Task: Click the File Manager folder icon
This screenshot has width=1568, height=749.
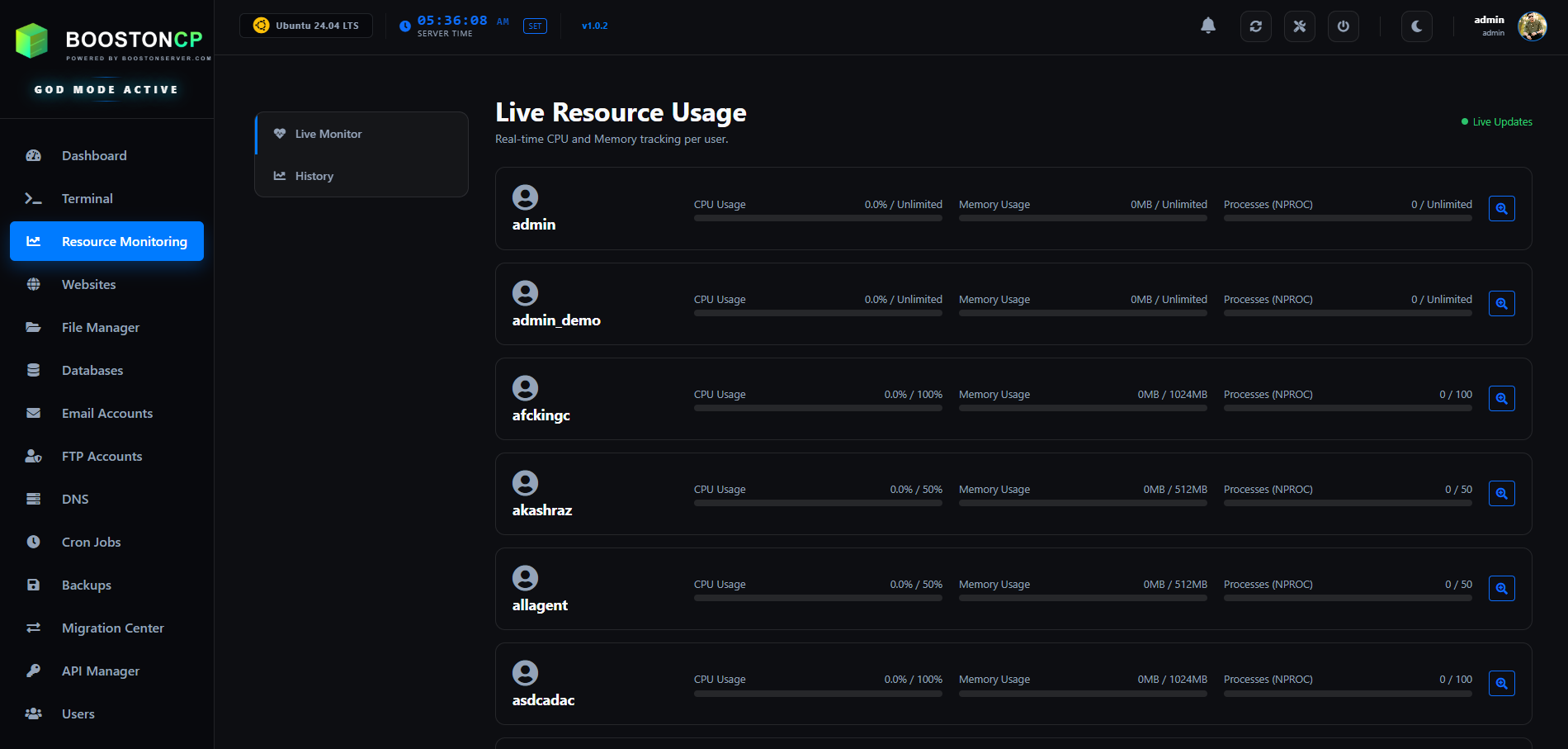Action: 33,327
